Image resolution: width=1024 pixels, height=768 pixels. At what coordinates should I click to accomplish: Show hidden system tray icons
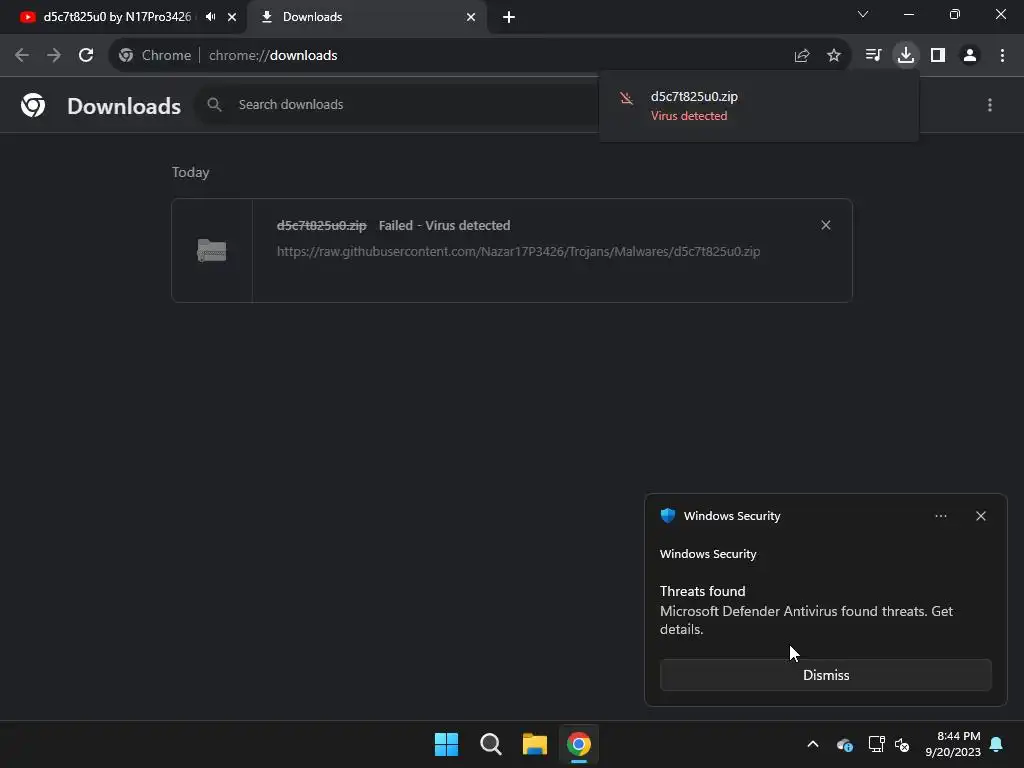click(x=813, y=744)
